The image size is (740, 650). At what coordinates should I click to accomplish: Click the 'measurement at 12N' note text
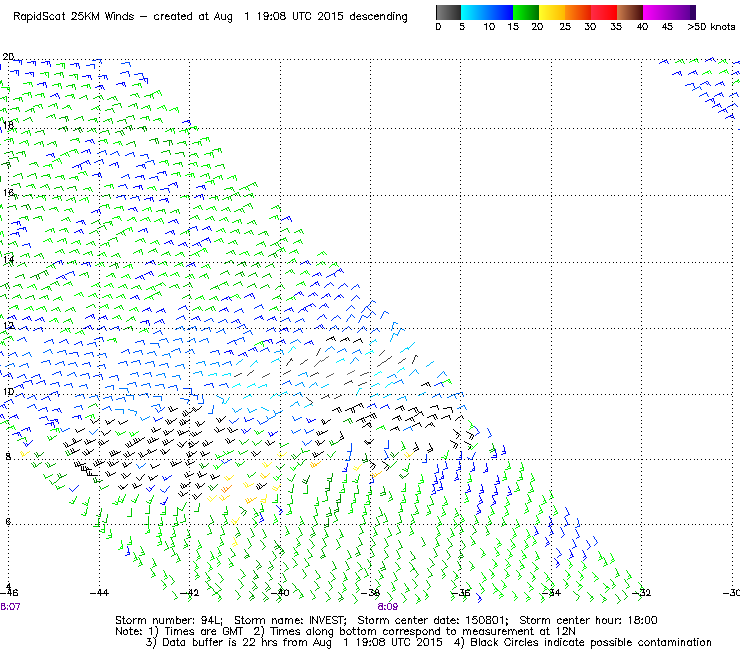(x=519, y=632)
